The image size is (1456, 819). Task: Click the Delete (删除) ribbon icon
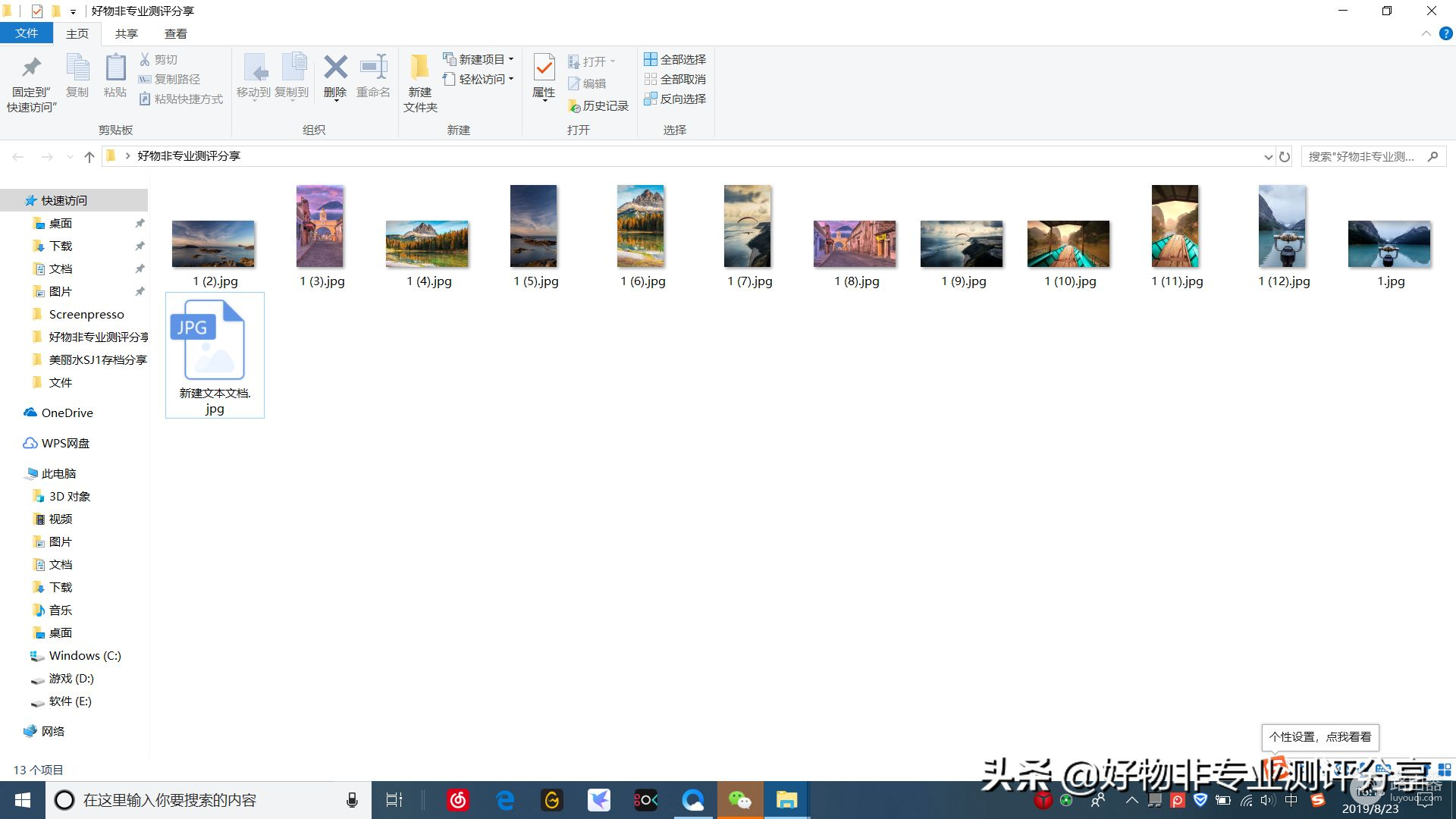(334, 68)
